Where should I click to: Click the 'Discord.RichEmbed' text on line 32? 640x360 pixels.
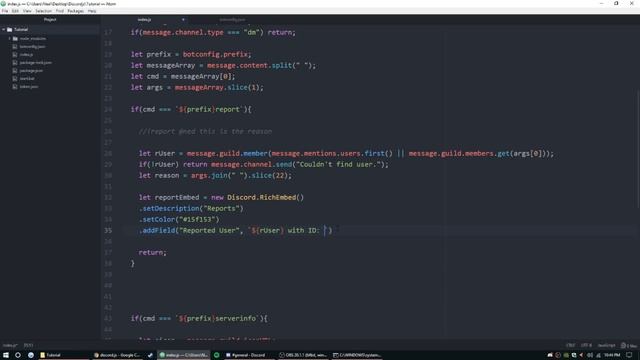262,198
